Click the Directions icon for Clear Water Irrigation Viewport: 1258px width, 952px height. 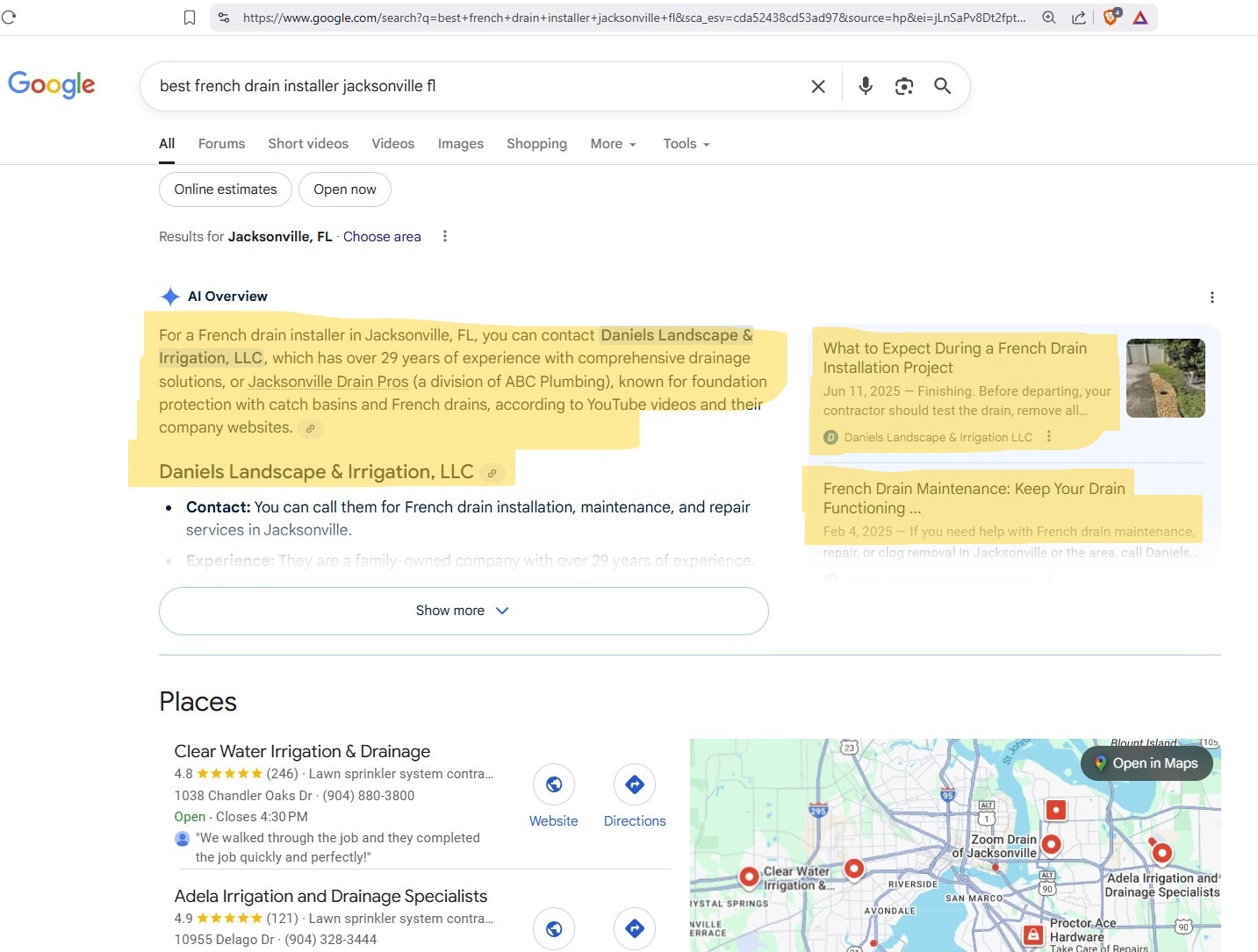point(635,784)
